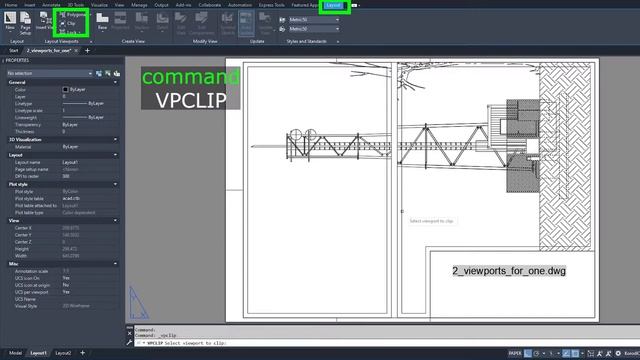The image size is (640, 360).
Task: Collapse the Misc properties section
Action: coord(116,264)
